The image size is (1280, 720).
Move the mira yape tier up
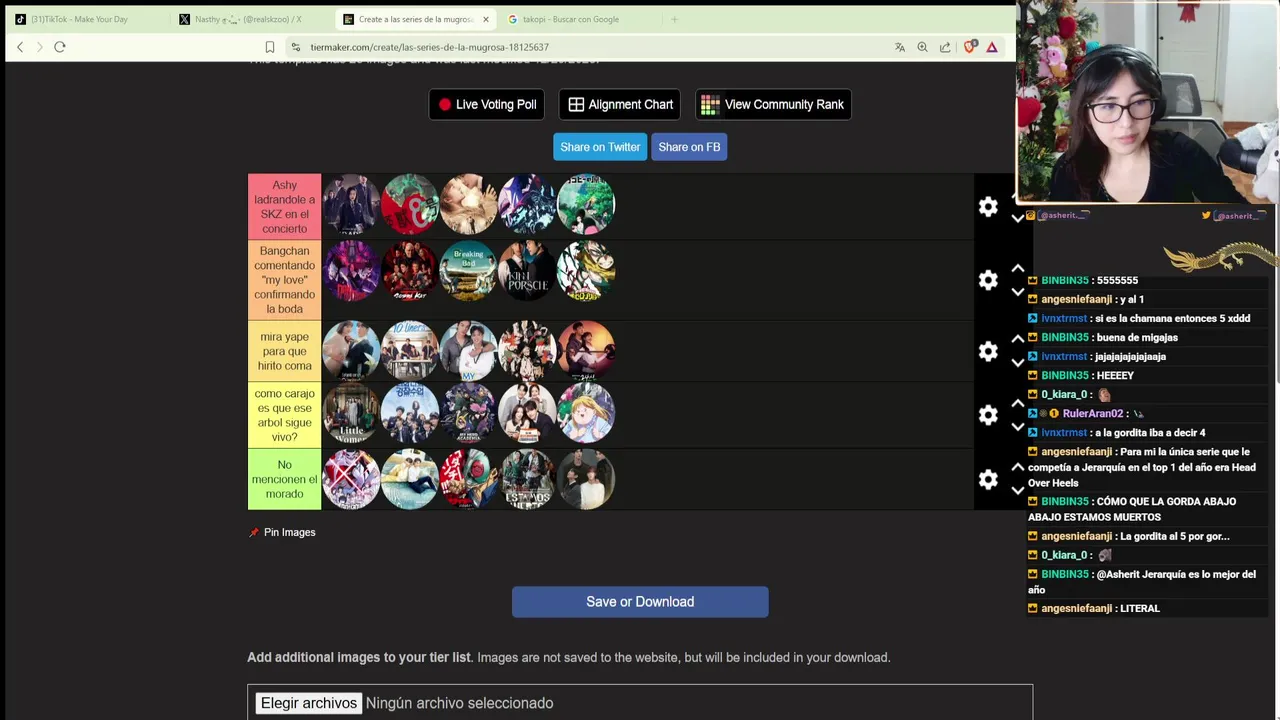(x=1018, y=339)
